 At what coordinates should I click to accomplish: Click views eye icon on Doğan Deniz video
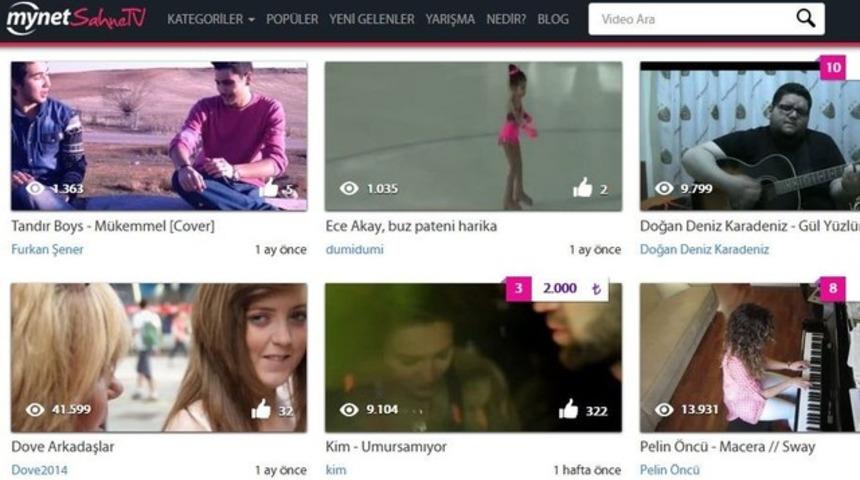pyautogui.click(x=664, y=188)
